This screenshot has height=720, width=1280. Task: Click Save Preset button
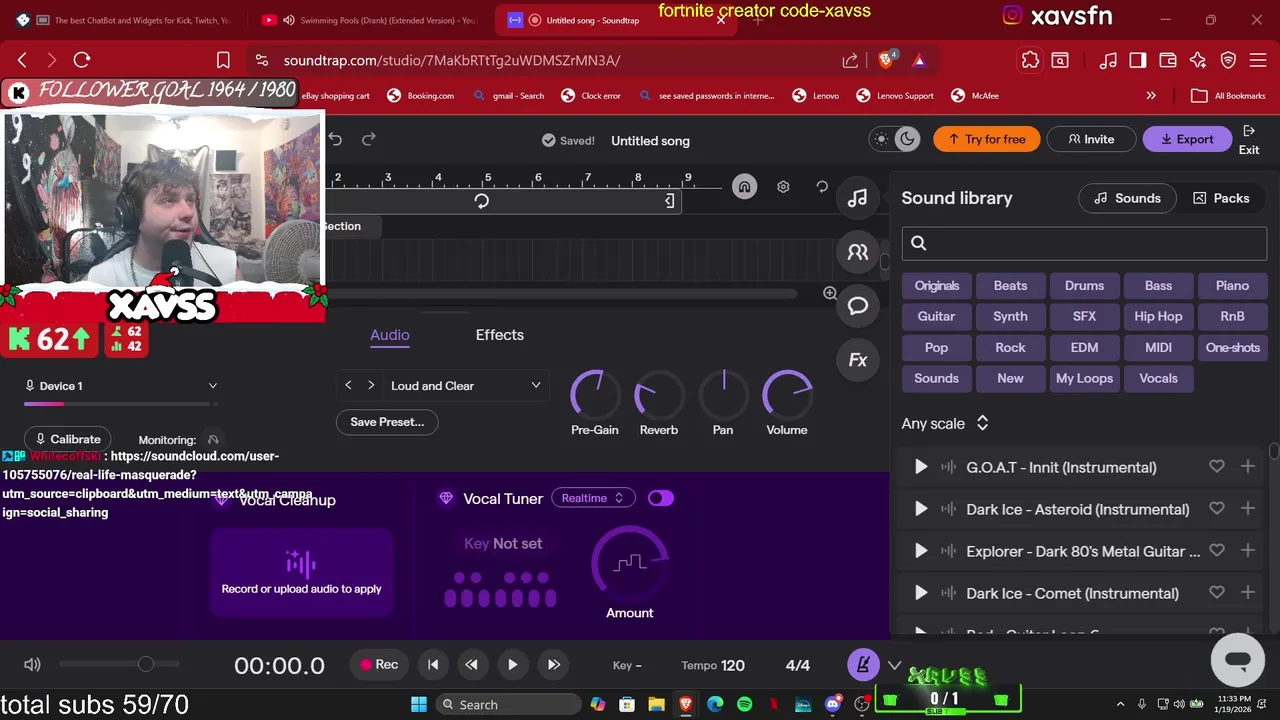tap(387, 422)
